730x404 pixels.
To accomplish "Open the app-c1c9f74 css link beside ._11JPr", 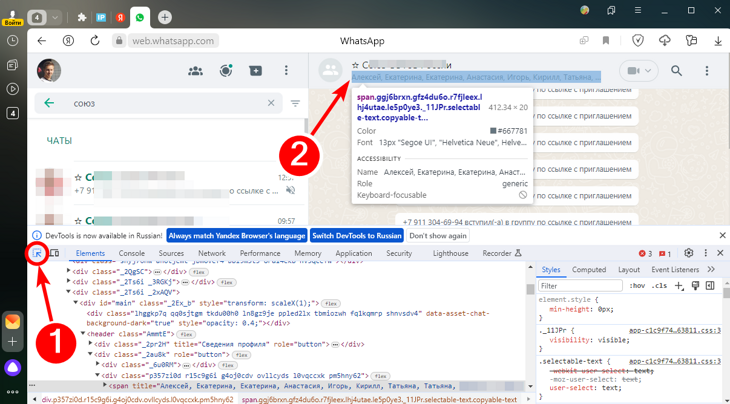I will click(675, 330).
